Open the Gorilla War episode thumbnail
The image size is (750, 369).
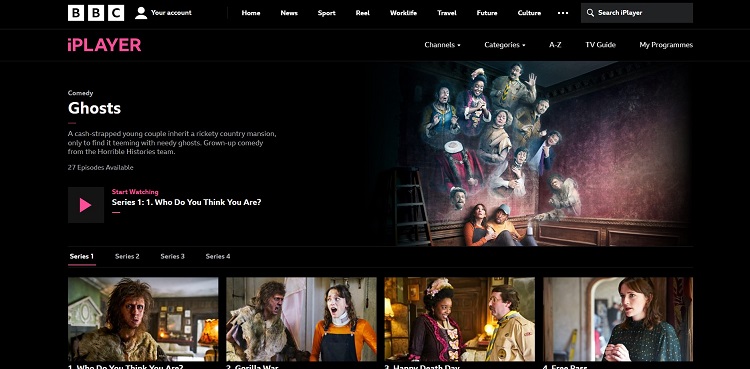click(301, 319)
